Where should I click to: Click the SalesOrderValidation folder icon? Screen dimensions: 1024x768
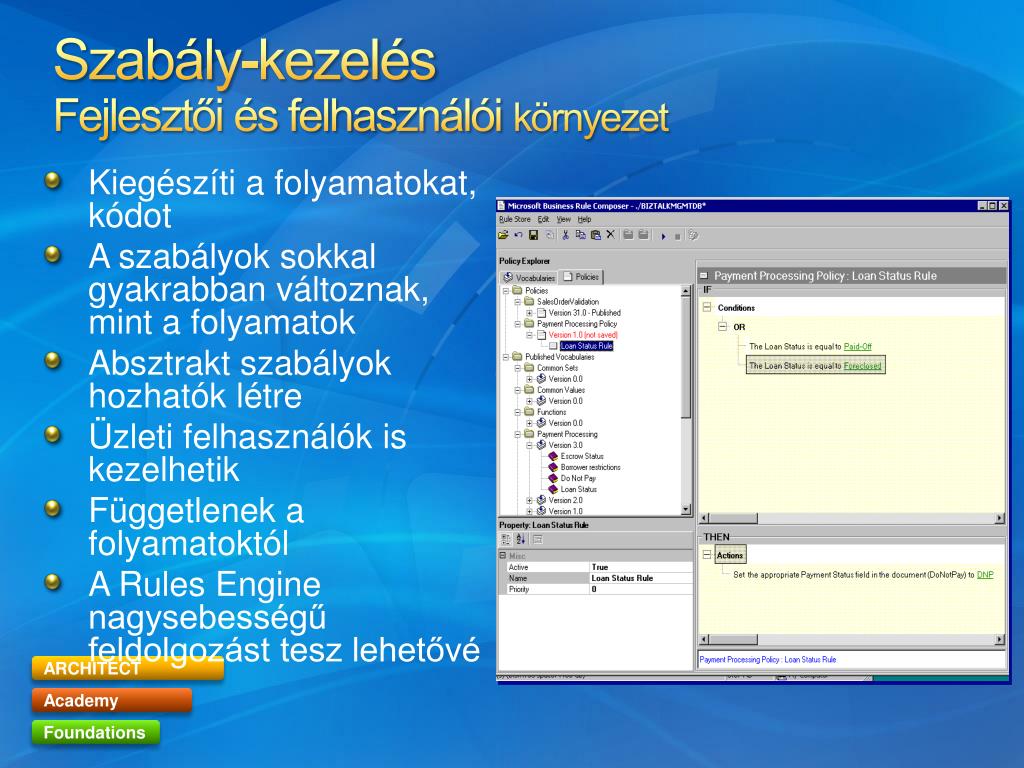(x=529, y=302)
